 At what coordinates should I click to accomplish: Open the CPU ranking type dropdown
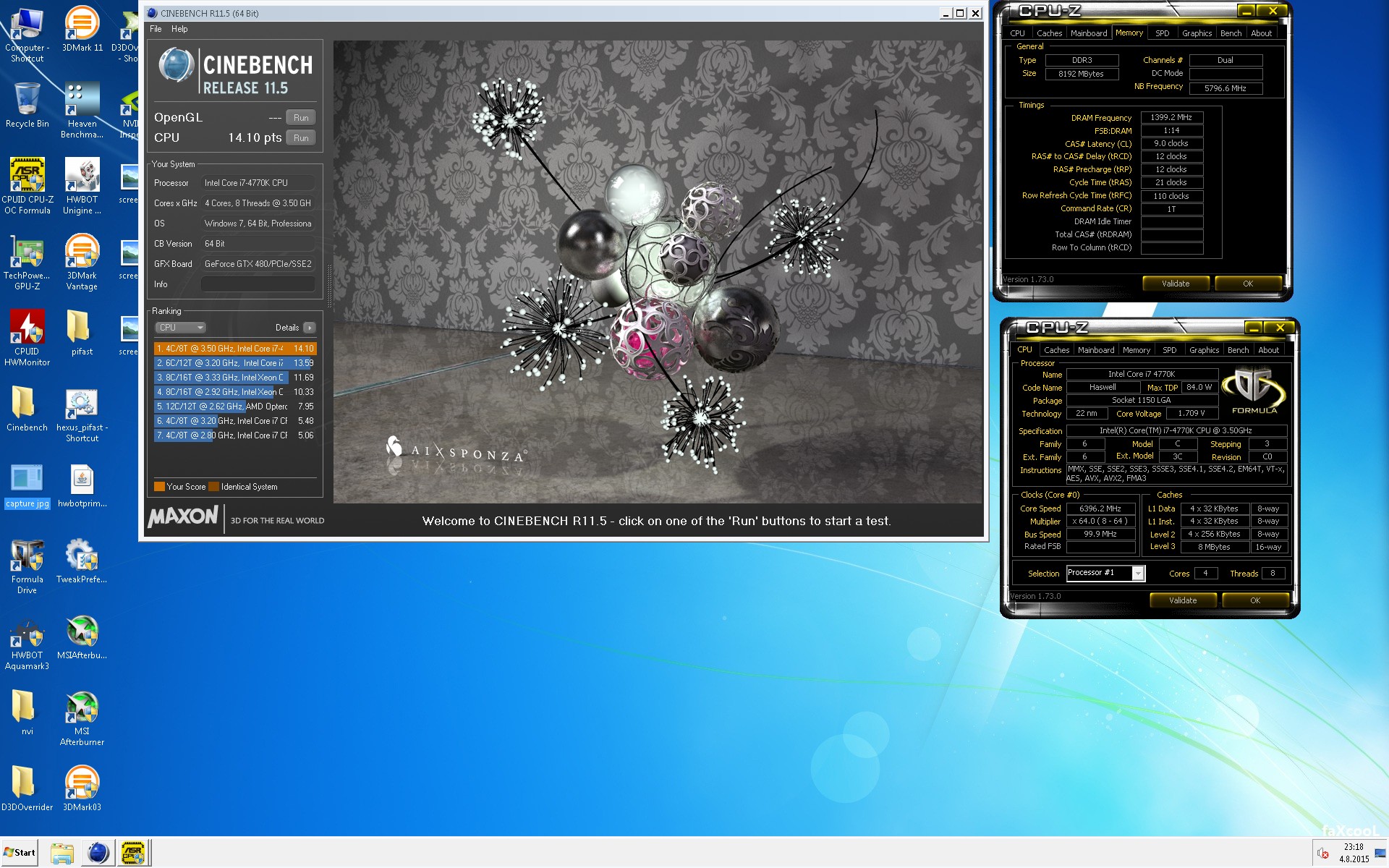pos(181,328)
